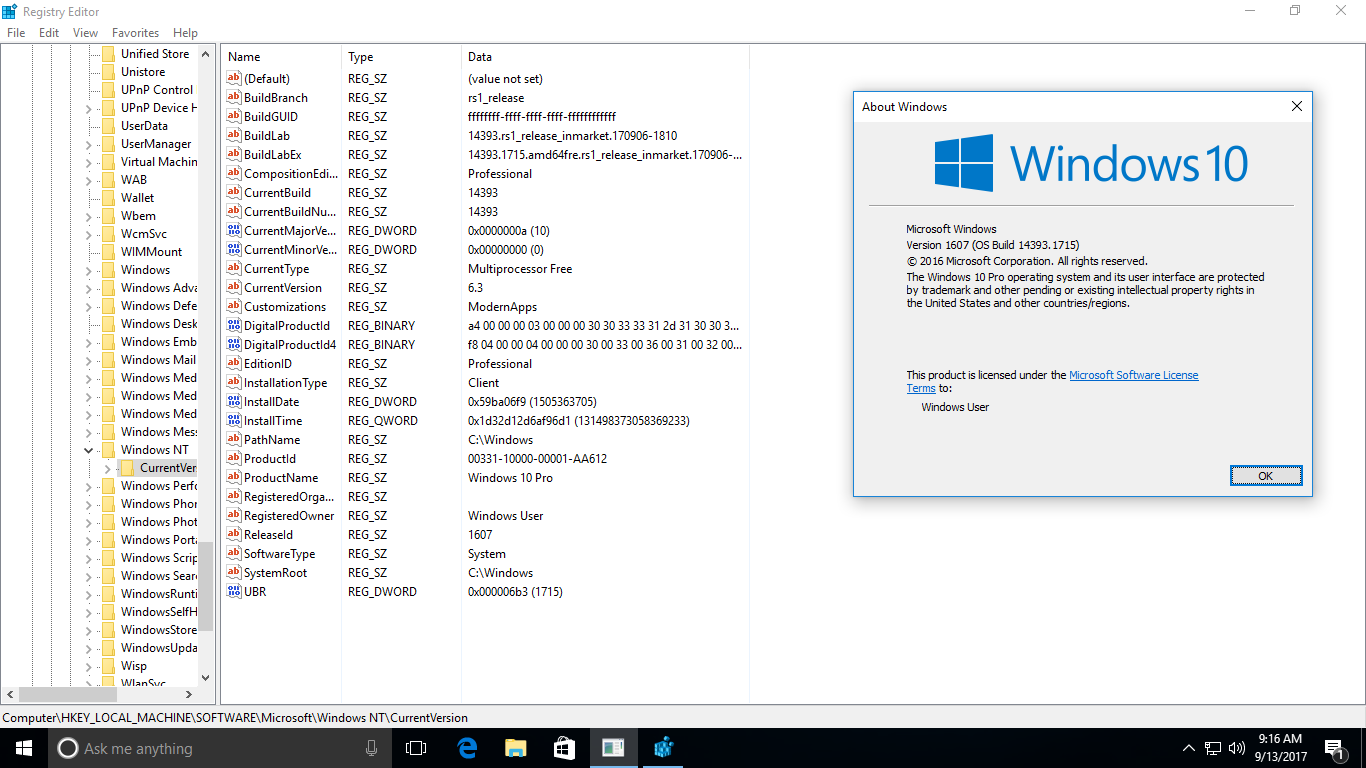
Task: Click the Cortana Ask me anything box
Action: pyautogui.click(x=220, y=748)
